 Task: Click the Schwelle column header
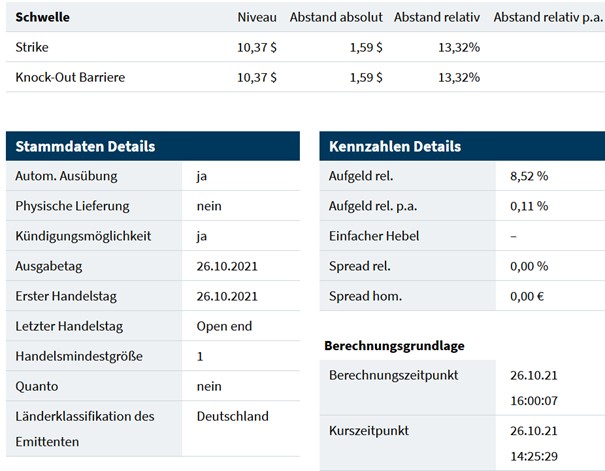tap(41, 17)
